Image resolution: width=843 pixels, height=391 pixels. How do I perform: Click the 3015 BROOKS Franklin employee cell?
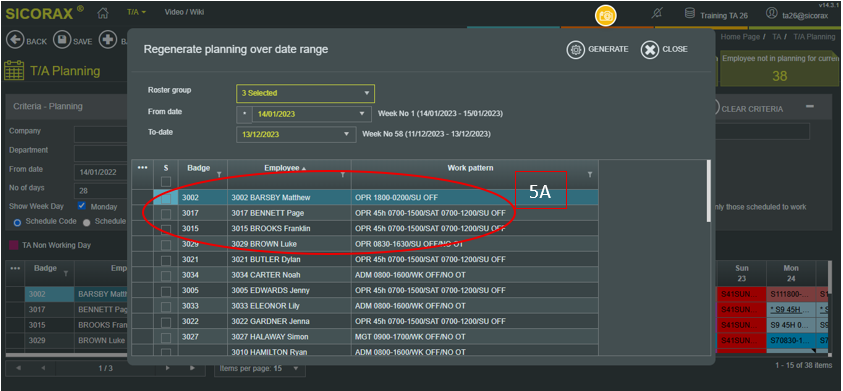click(x=289, y=229)
